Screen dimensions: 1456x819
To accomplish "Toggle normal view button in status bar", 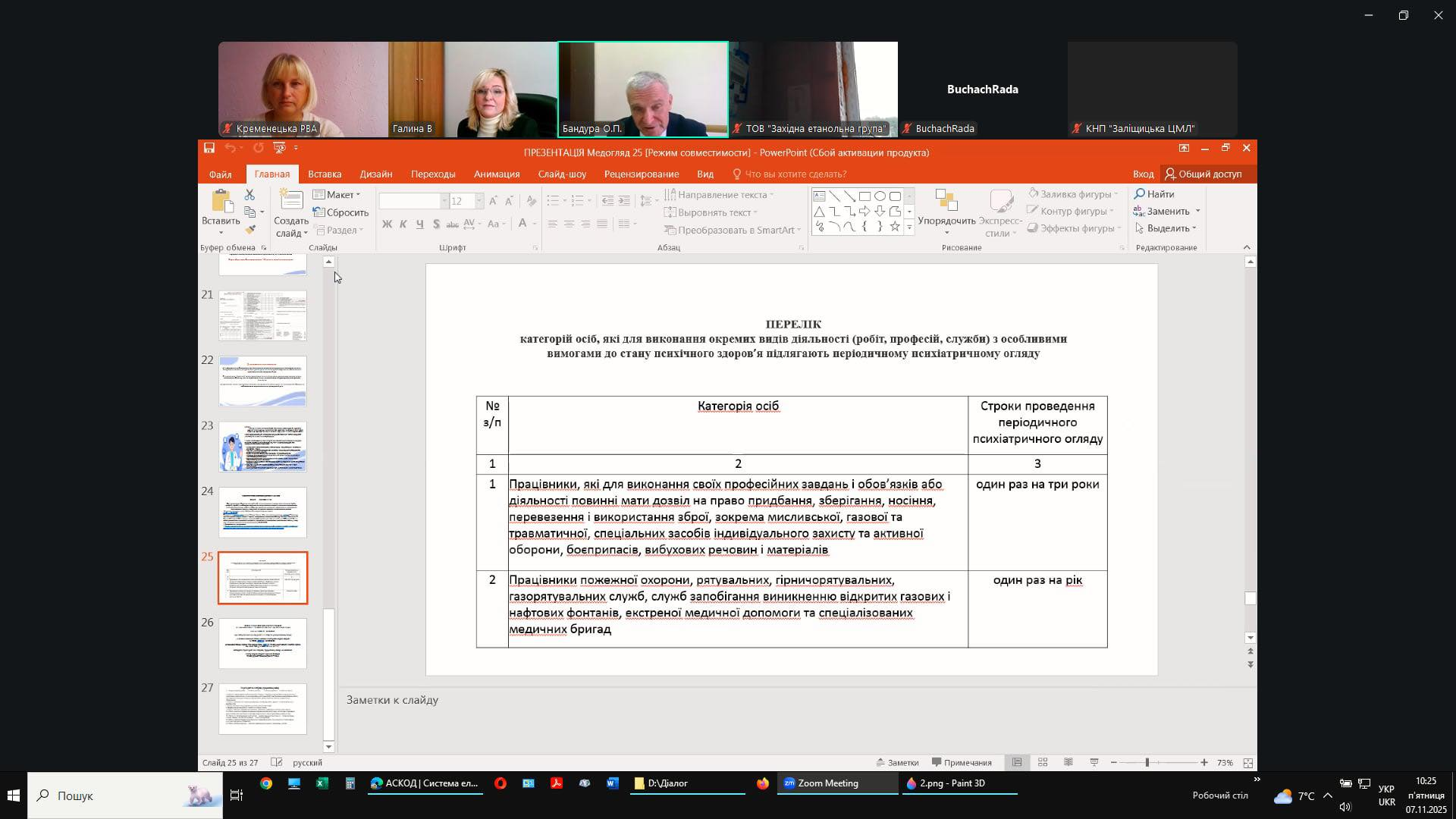I will pos(1017,762).
